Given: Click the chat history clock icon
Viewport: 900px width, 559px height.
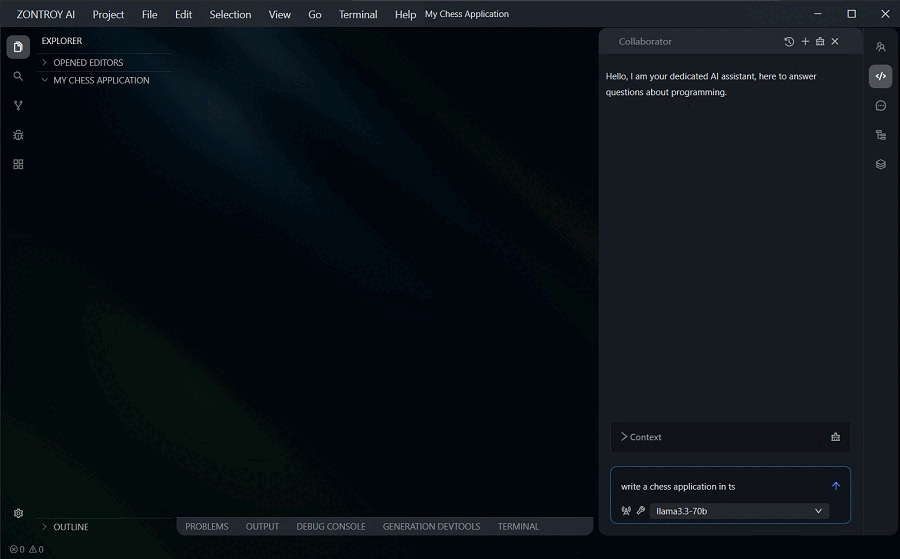Looking at the screenshot, I should tap(789, 42).
